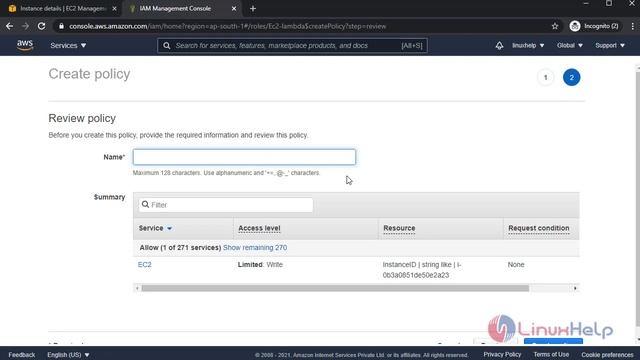This screenshot has width=640, height=360.
Task: Open a new browser tab
Action: tap(253, 8)
